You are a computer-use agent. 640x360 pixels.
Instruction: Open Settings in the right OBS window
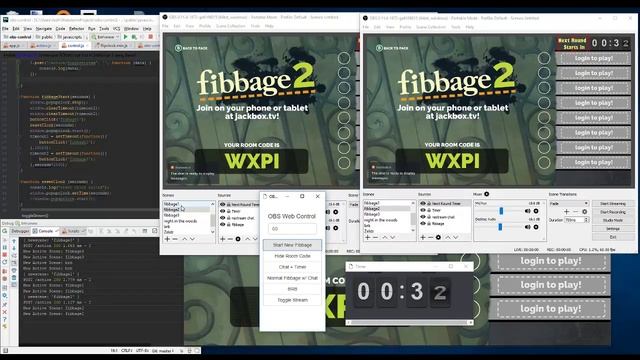(x=613, y=229)
